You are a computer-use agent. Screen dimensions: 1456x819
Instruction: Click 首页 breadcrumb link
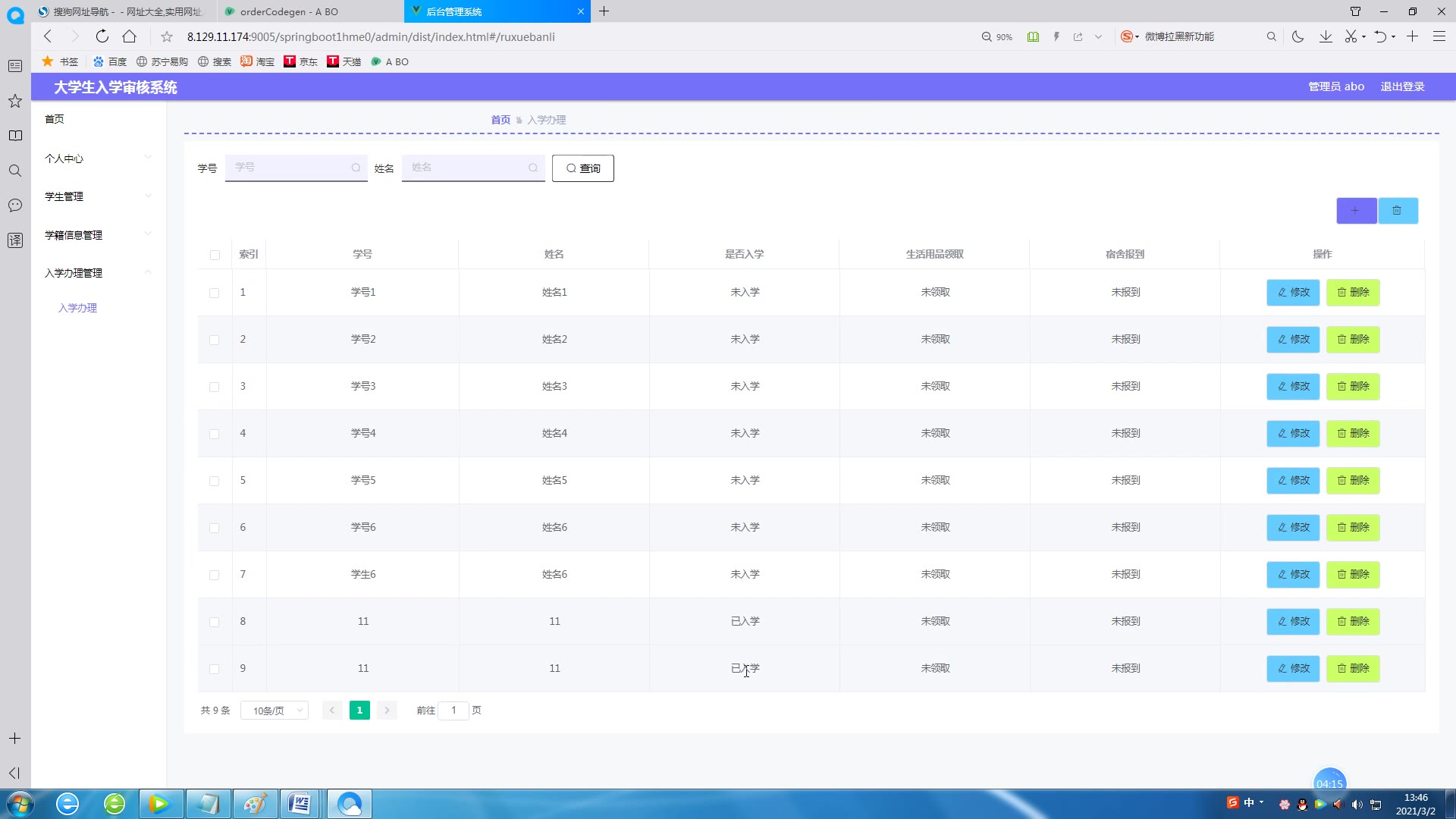point(500,120)
